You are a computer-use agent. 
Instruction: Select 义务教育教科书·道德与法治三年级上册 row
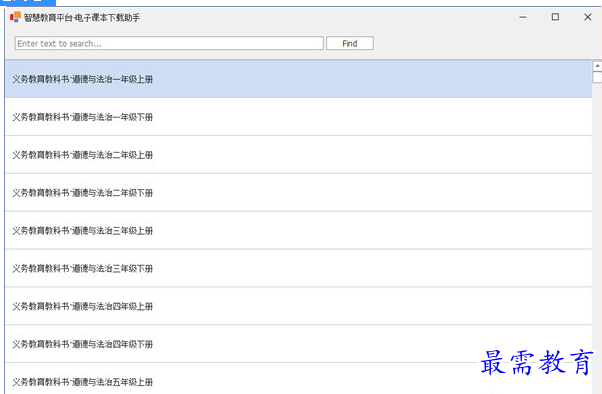click(x=298, y=230)
